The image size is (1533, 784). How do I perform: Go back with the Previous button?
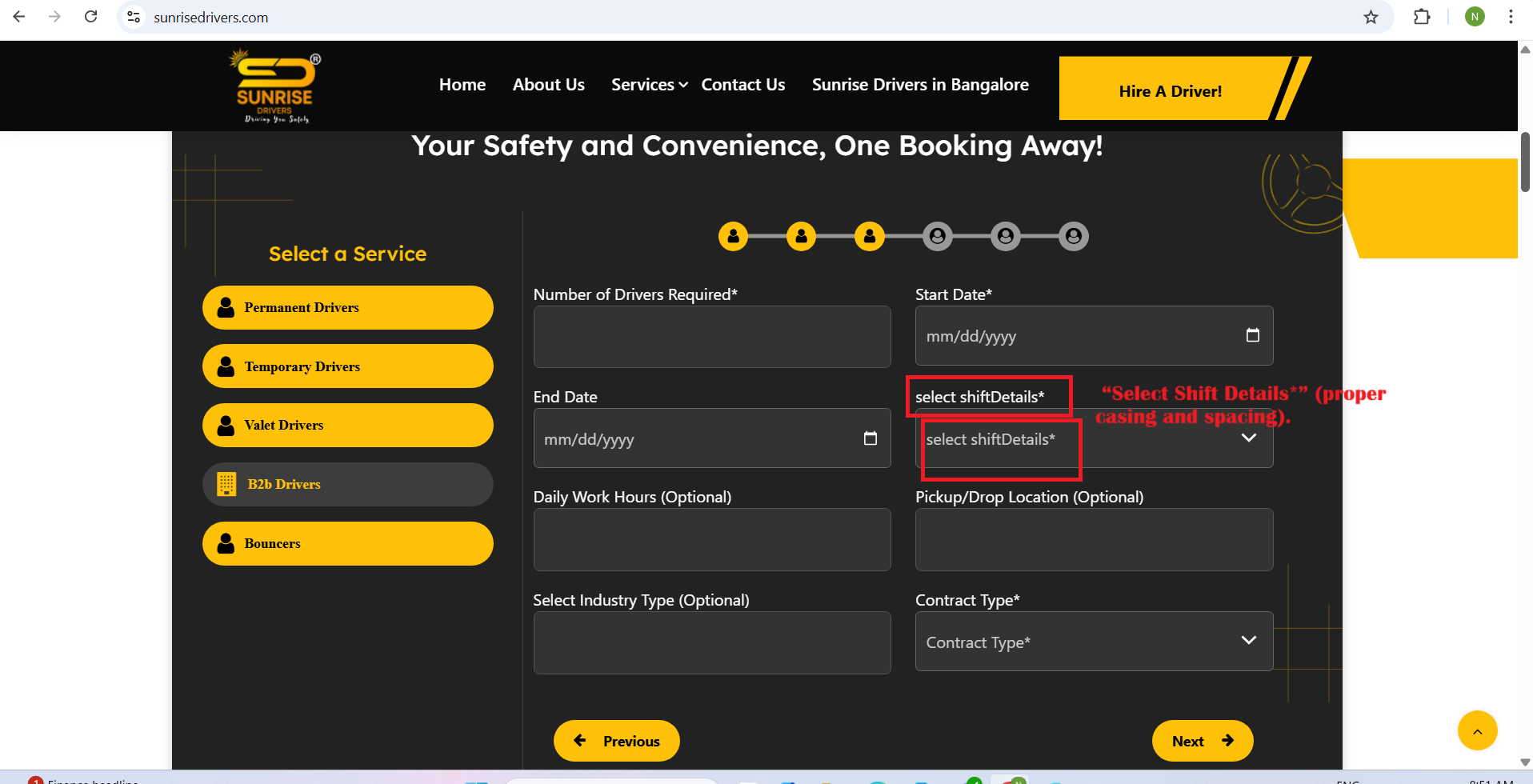tap(616, 741)
